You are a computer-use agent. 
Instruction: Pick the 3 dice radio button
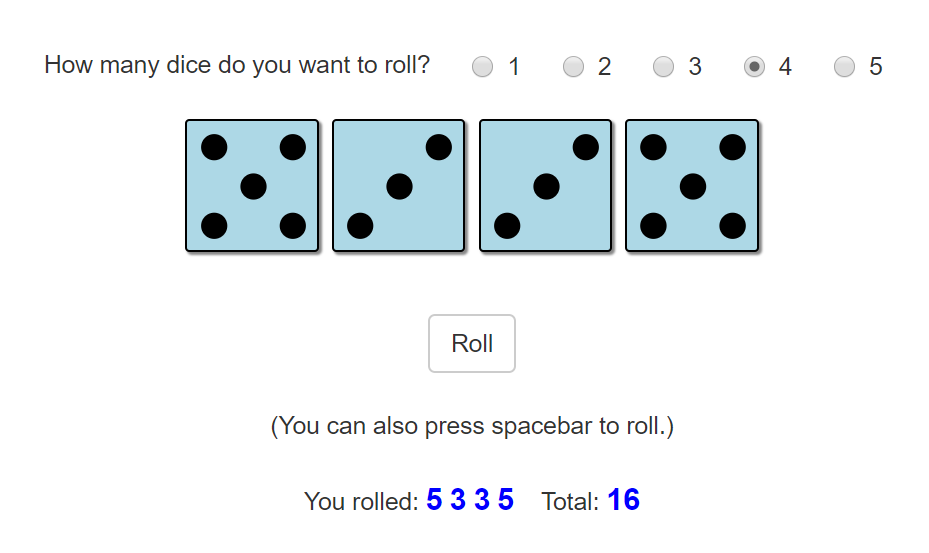click(x=663, y=66)
